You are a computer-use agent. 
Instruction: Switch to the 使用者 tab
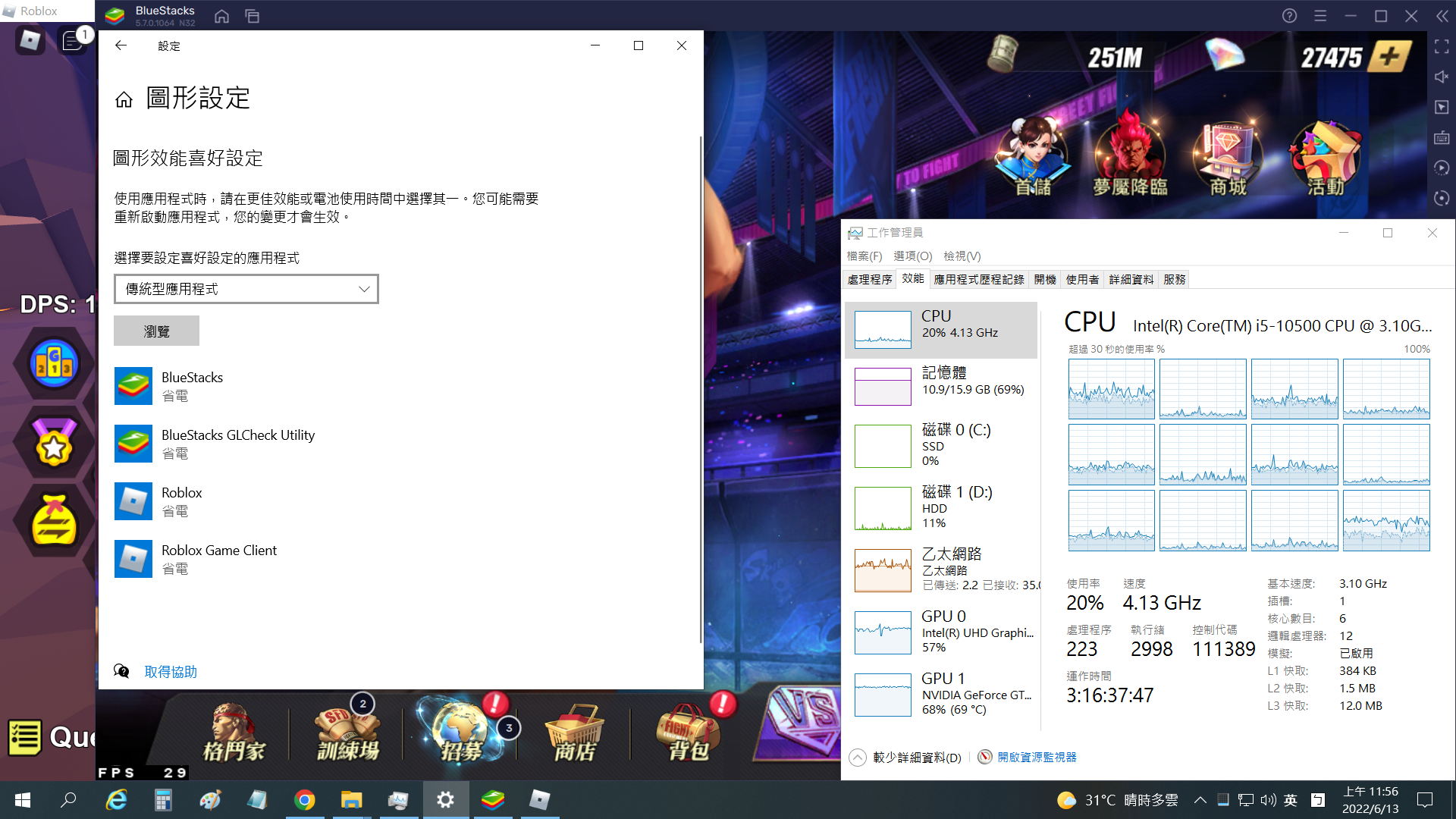click(x=1082, y=279)
